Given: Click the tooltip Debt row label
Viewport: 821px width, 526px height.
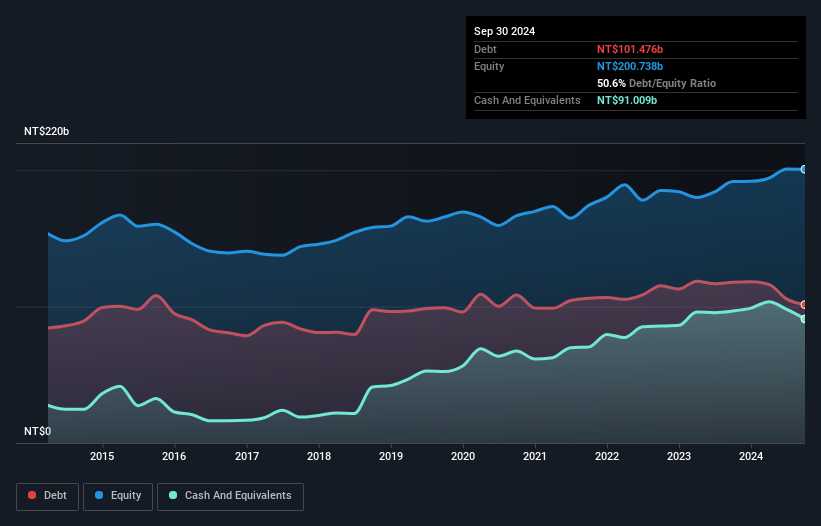Looking at the screenshot, I should (x=485, y=49).
